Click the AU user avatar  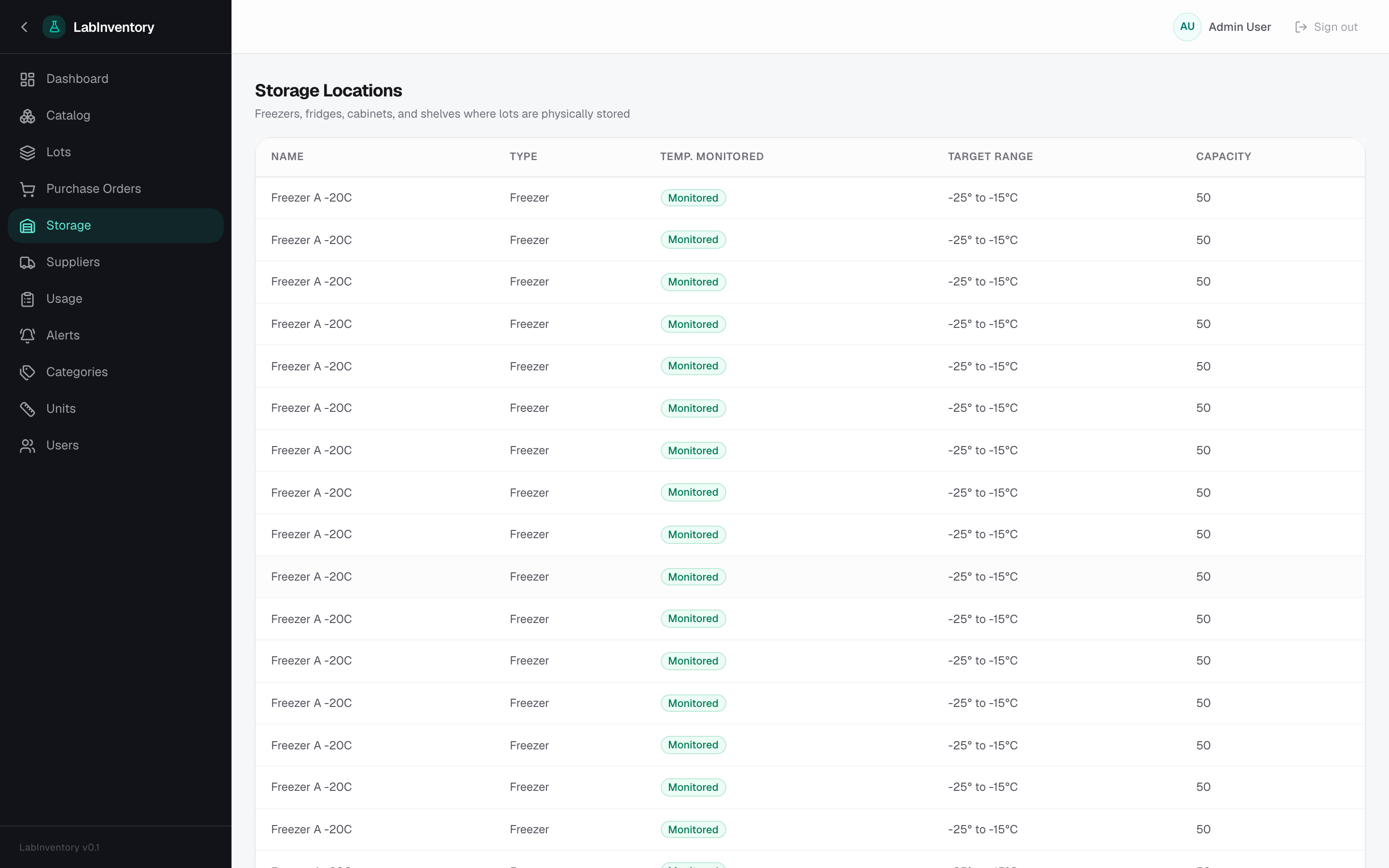point(1187,27)
